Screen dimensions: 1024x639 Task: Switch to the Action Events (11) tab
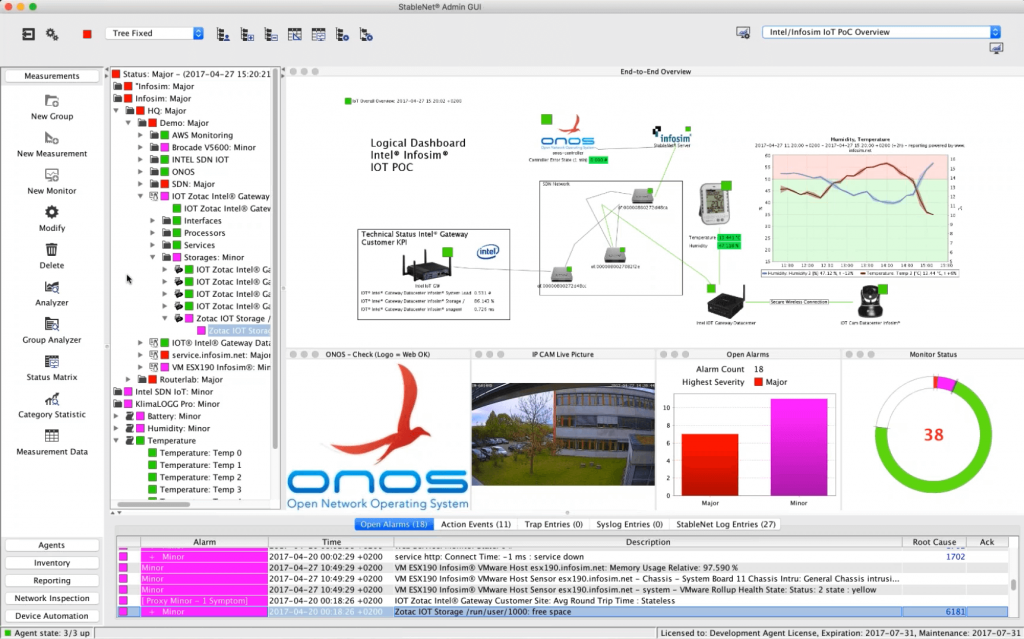(x=476, y=524)
